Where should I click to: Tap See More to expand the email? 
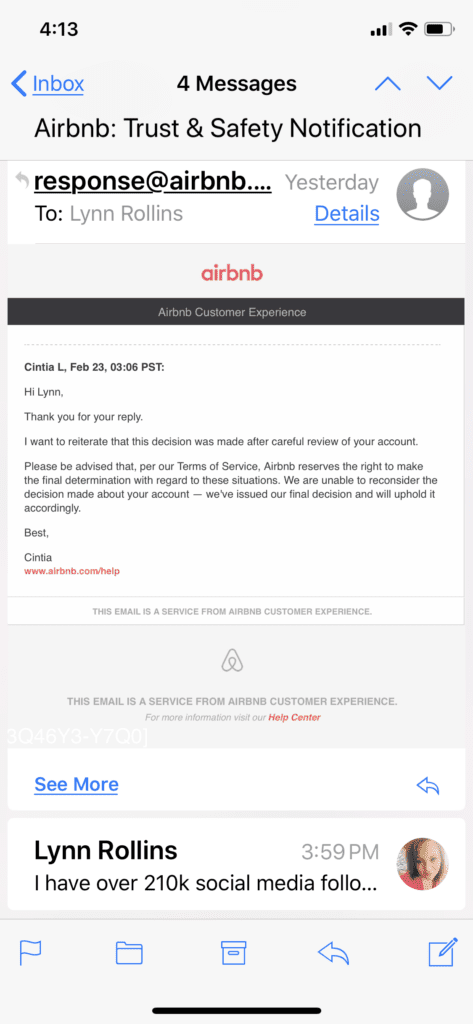click(x=76, y=784)
